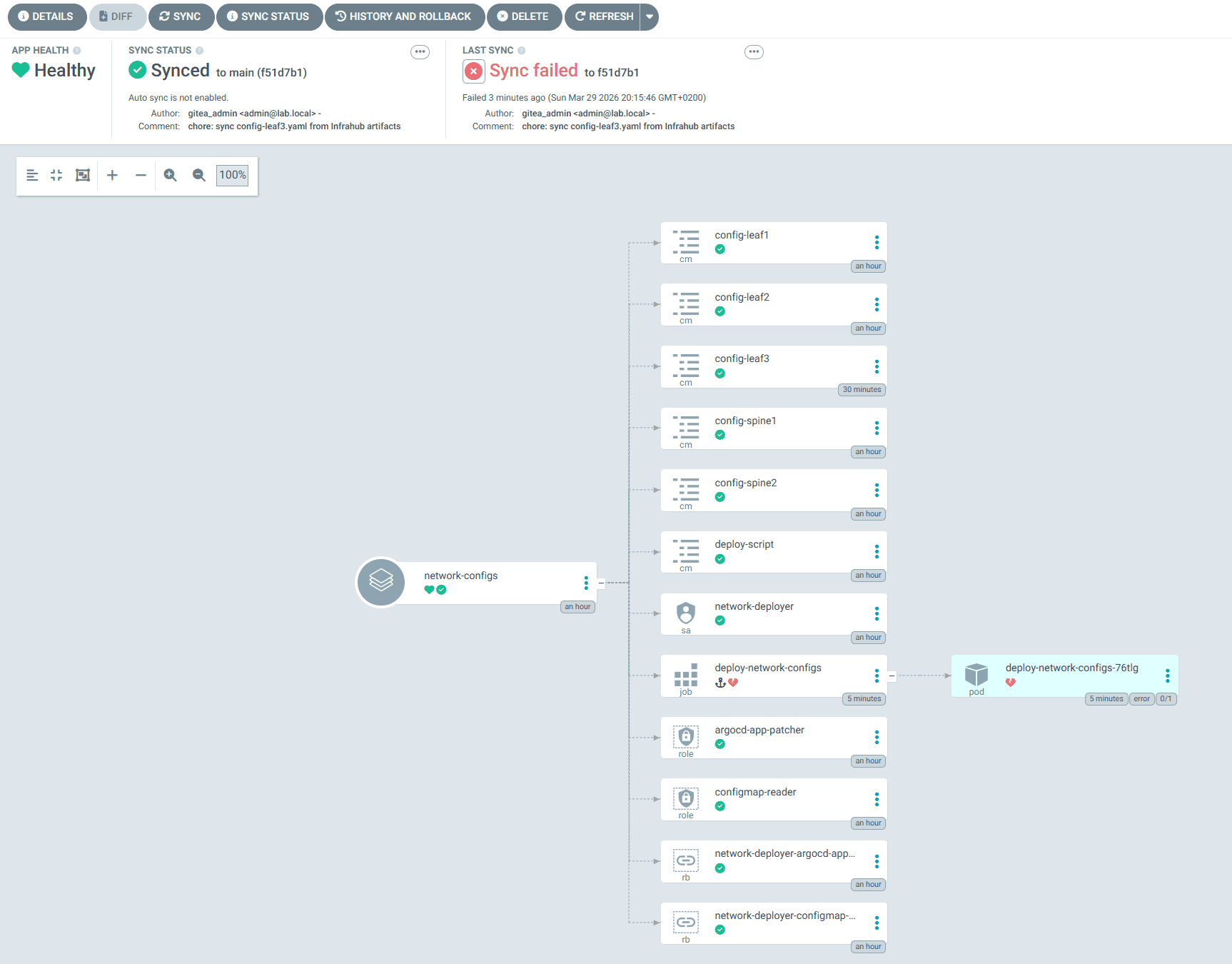
Task: Select the fit-to-view icon in graph toolbar
Action: coord(56,175)
